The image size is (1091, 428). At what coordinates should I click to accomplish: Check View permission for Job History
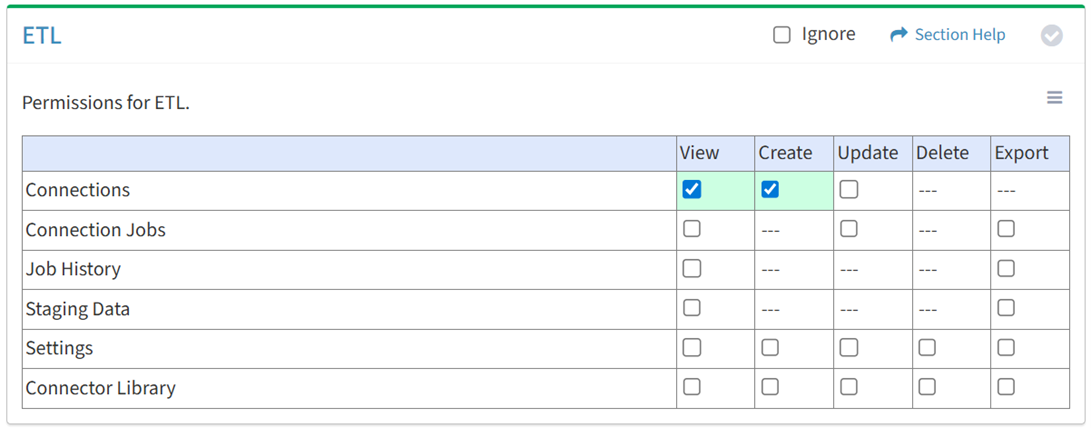click(x=692, y=268)
